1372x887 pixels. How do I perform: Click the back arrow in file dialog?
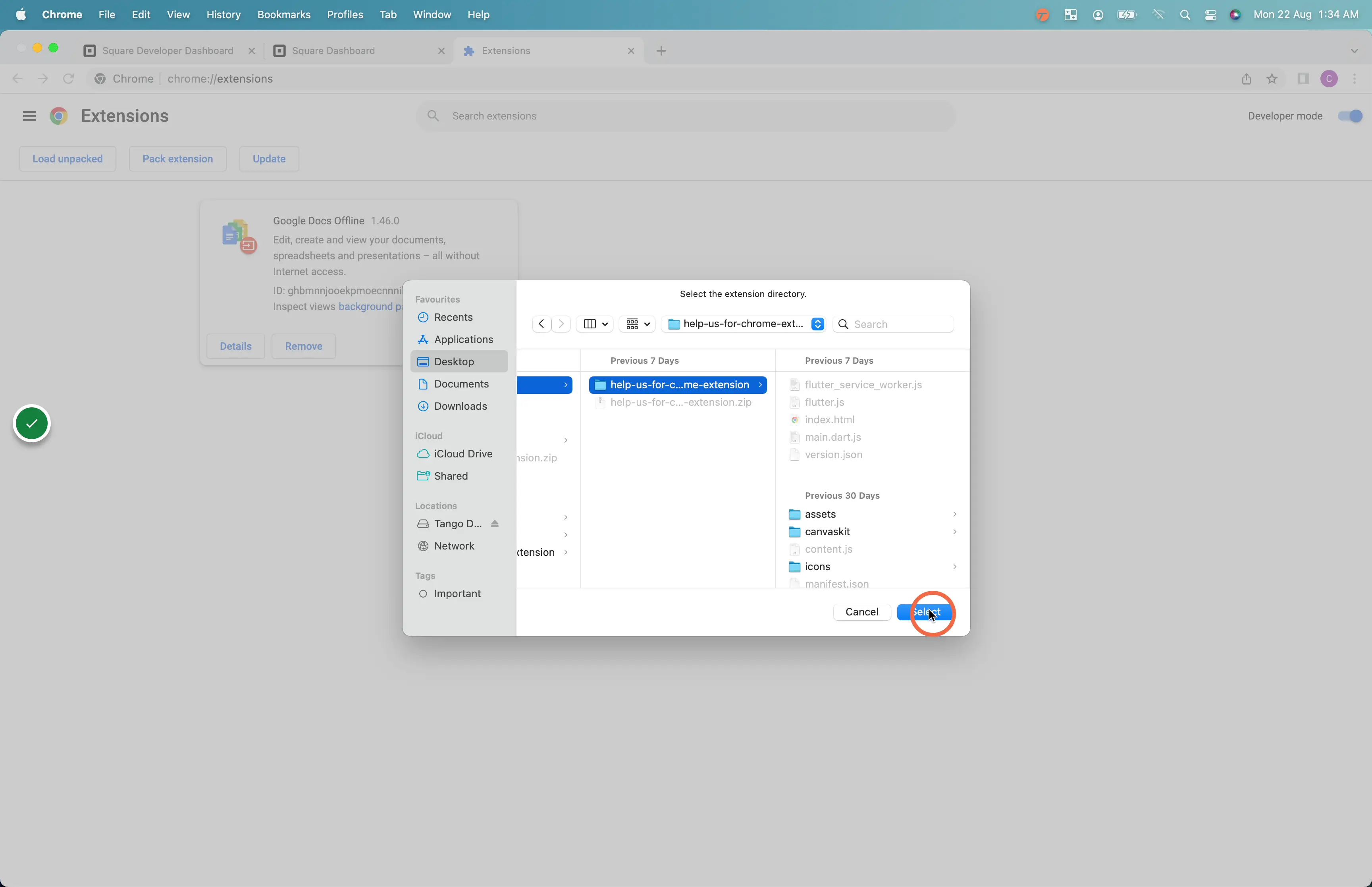[541, 324]
